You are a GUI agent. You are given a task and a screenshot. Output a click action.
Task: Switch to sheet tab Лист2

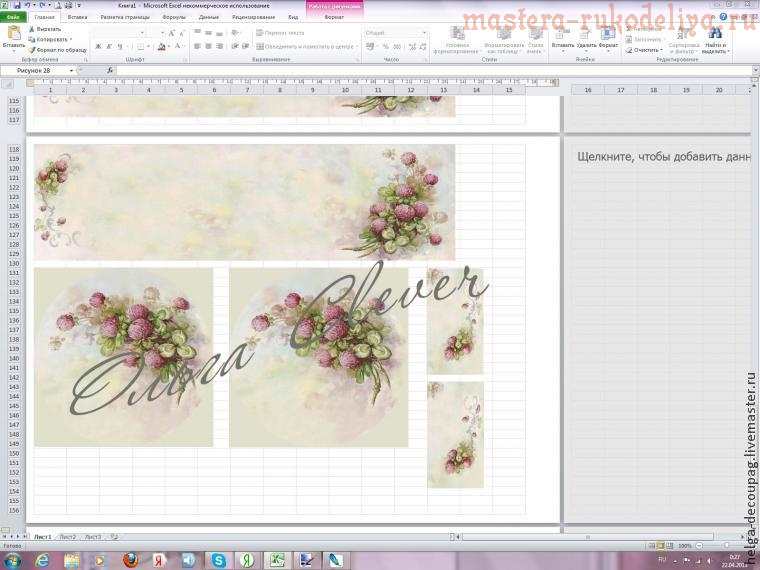(68, 537)
